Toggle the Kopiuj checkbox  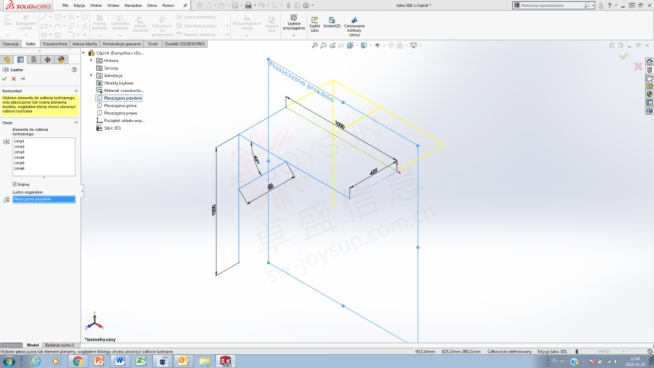[x=15, y=184]
